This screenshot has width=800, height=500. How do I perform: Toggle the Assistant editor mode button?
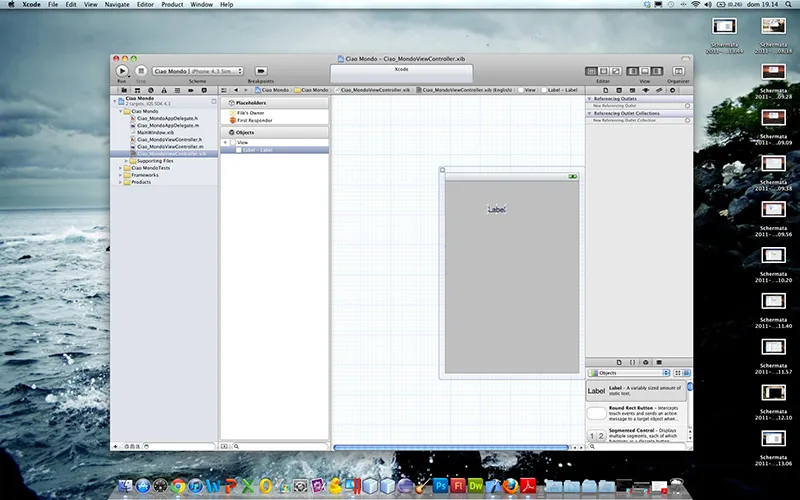tap(603, 71)
